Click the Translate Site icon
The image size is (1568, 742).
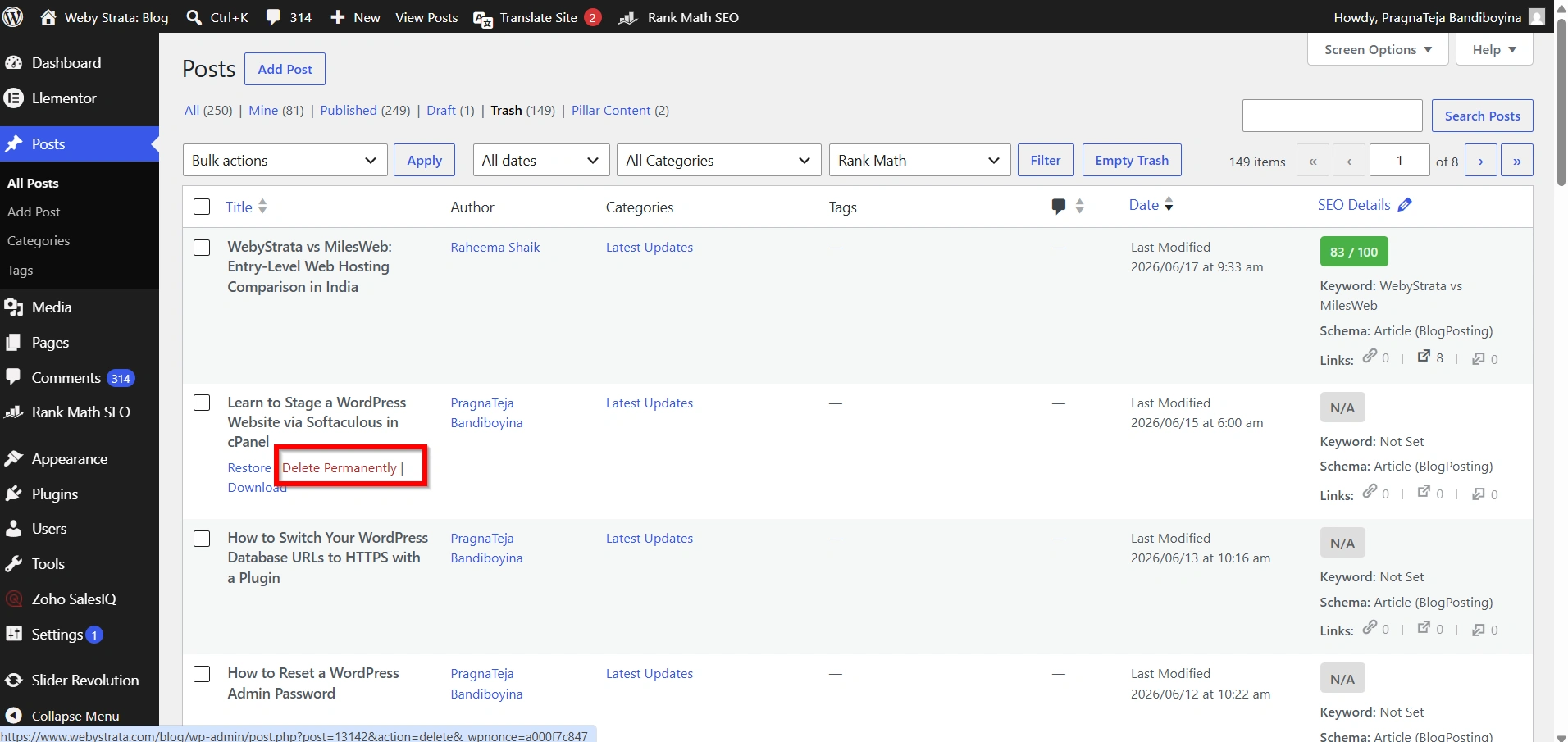483,19
